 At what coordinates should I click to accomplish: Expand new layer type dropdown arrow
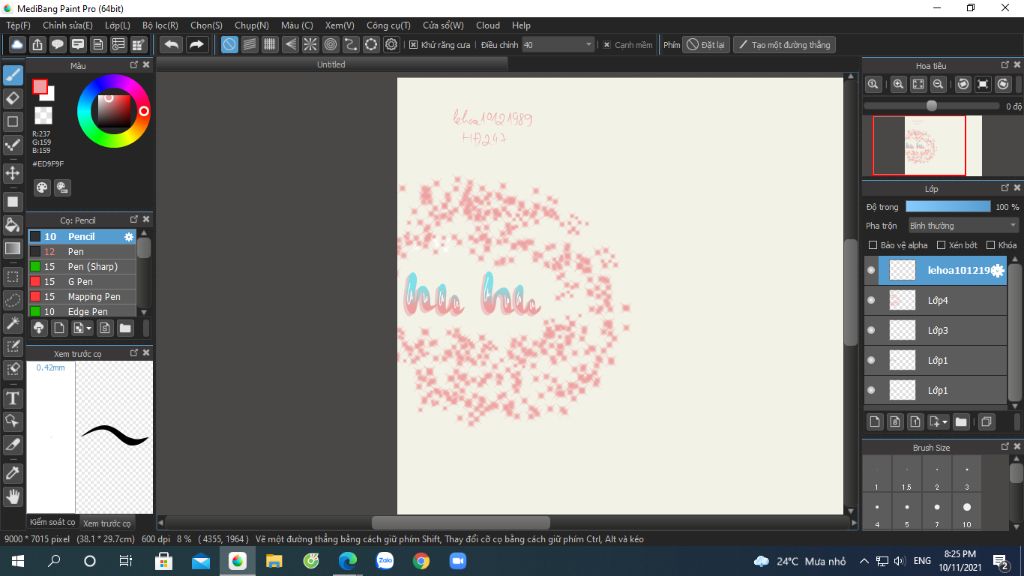pyautogui.click(x=944, y=423)
